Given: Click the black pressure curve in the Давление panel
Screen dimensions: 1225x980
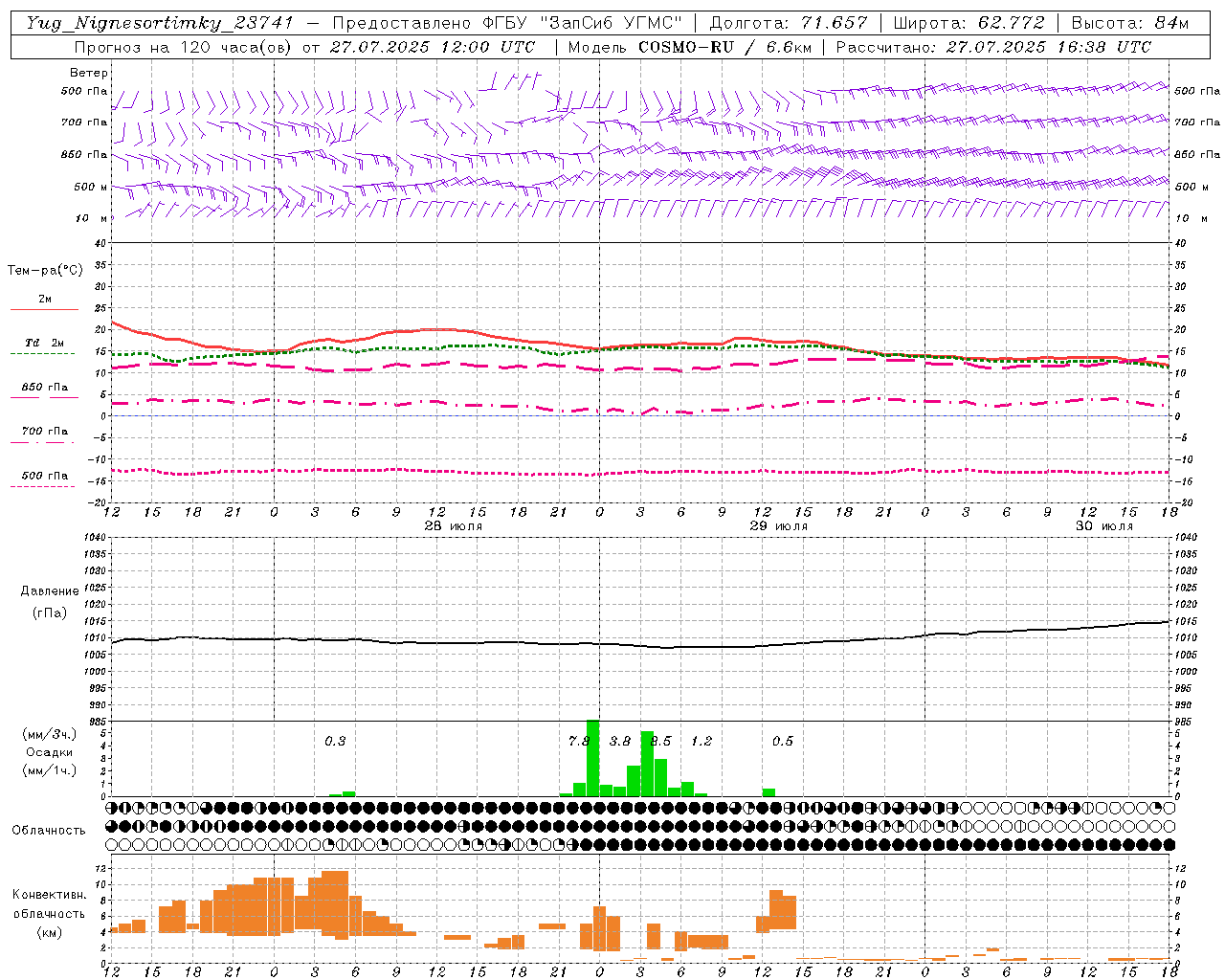Looking at the screenshot, I should tap(641, 644).
